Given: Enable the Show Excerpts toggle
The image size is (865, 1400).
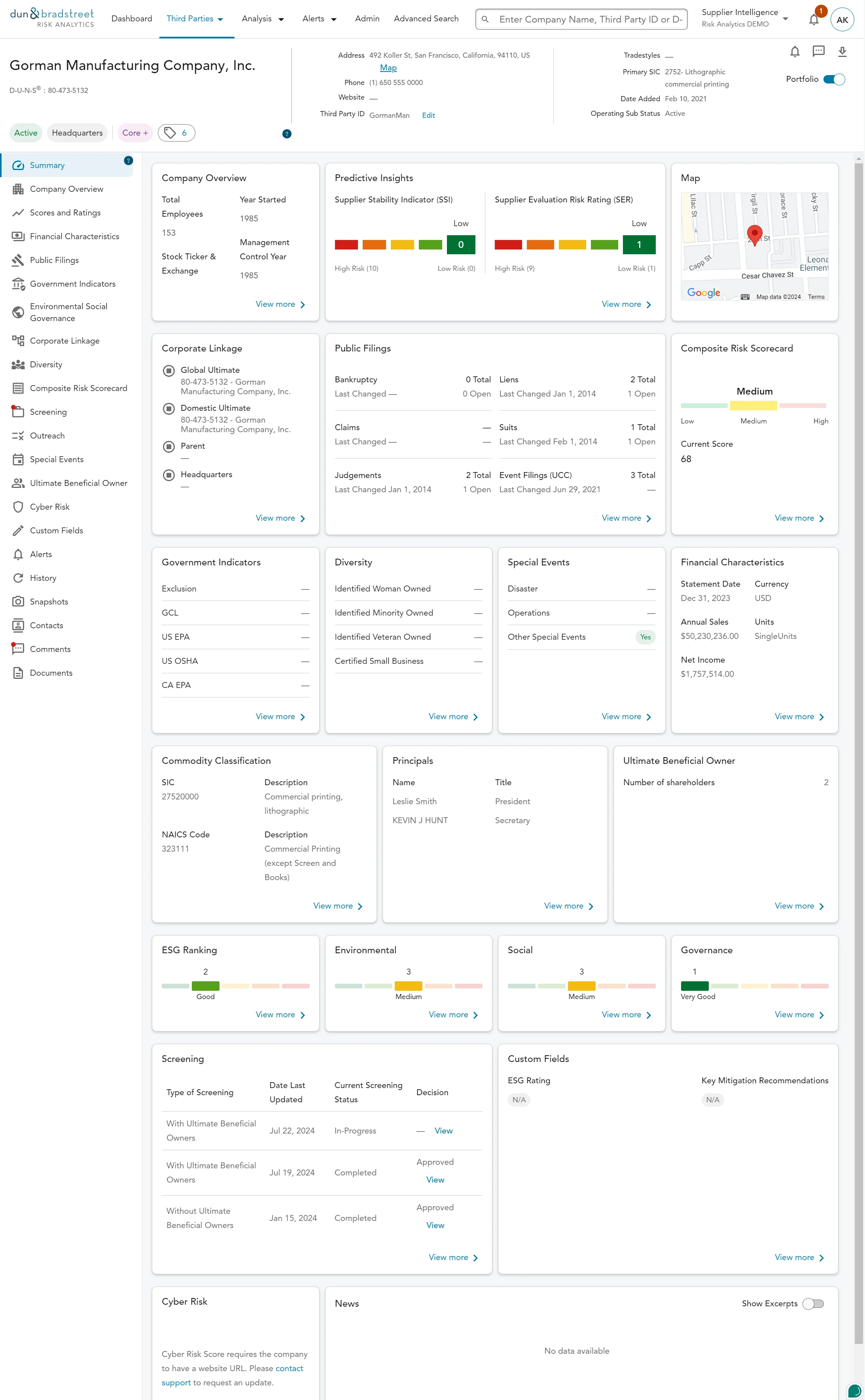Looking at the screenshot, I should [813, 1304].
